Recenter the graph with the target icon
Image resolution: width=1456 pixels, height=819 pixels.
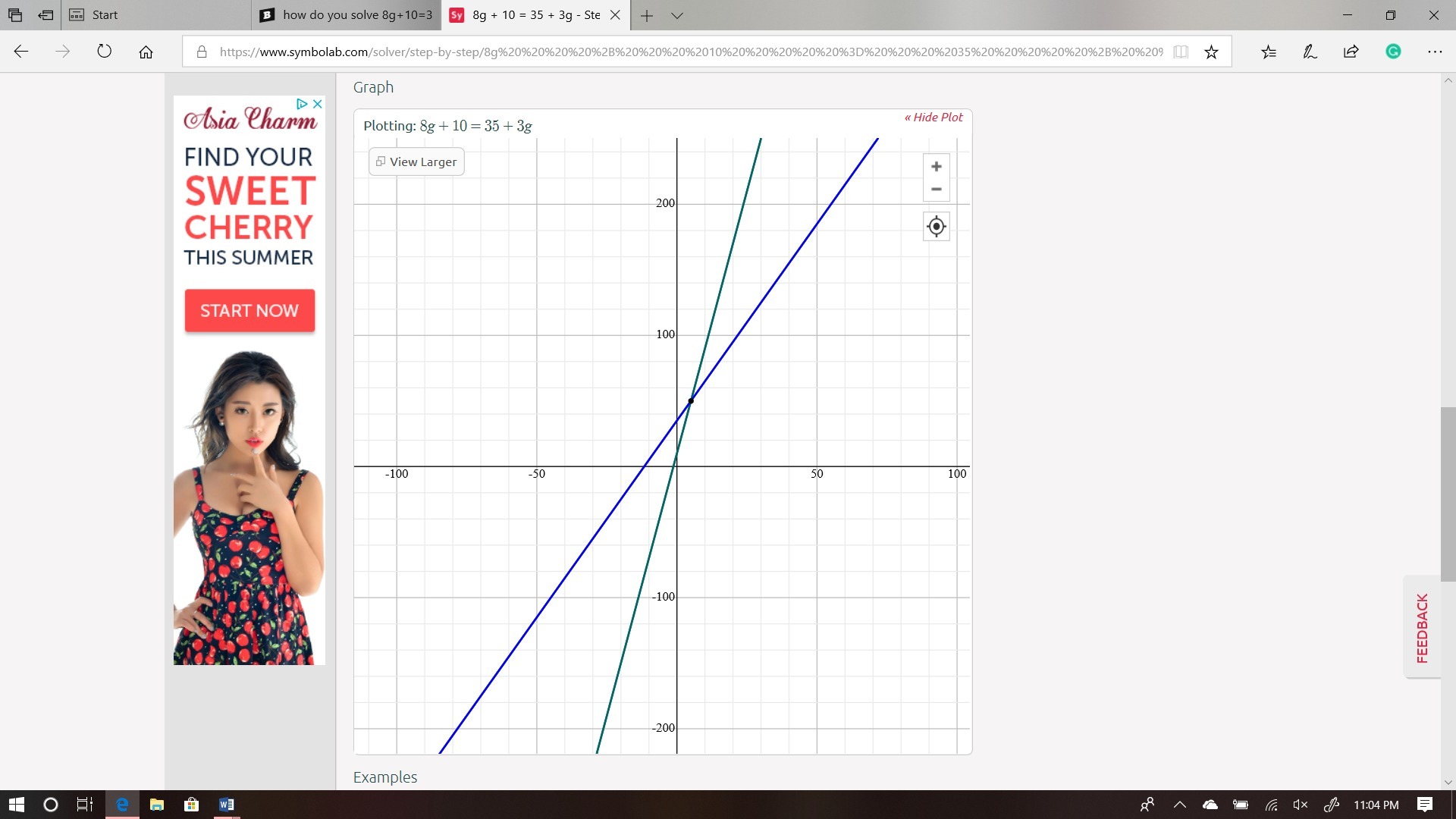(x=936, y=227)
